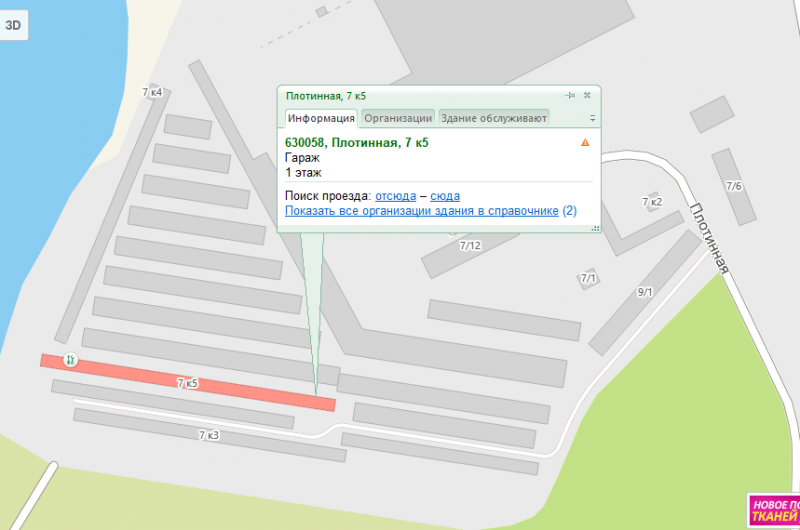This screenshot has width=800, height=530.
Task: Toggle the 3D map view button
Action: [14, 27]
